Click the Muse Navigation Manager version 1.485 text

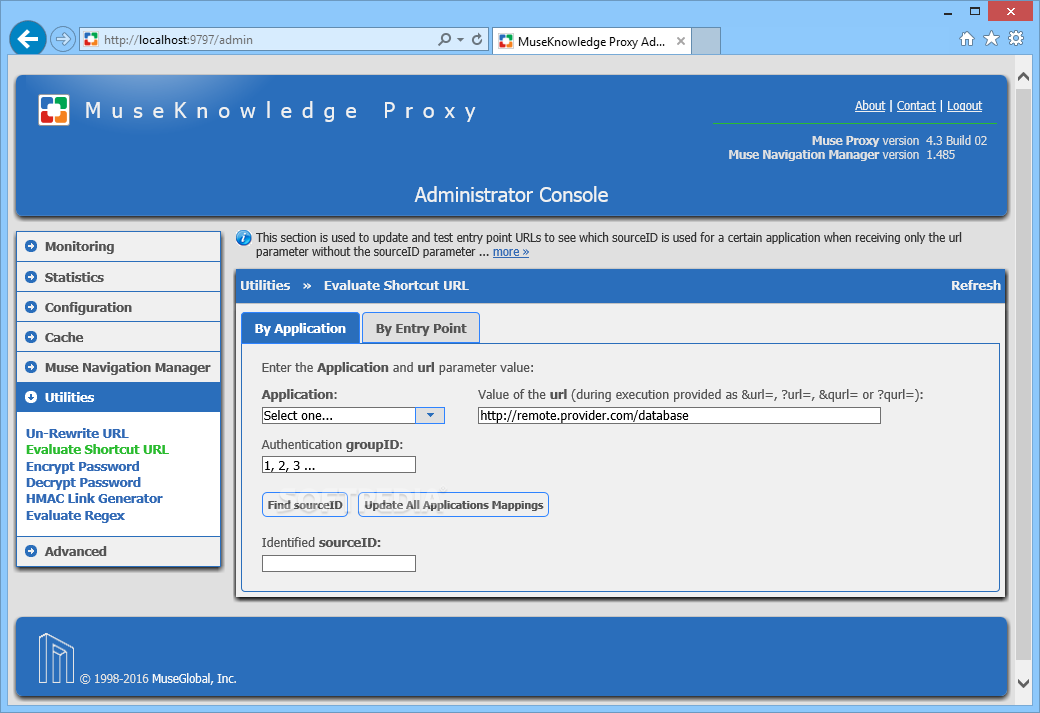(842, 155)
